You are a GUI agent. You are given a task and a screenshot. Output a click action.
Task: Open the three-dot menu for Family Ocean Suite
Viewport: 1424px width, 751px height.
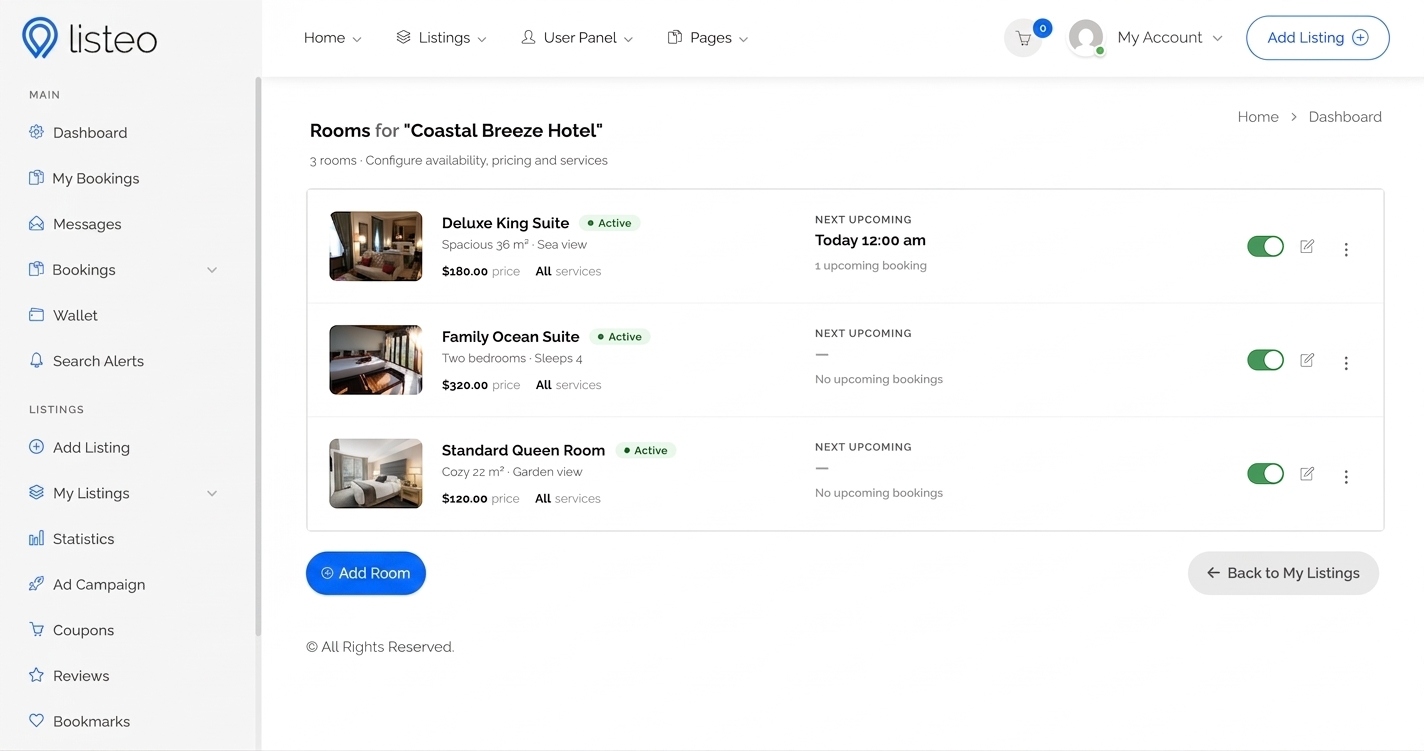coord(1346,364)
